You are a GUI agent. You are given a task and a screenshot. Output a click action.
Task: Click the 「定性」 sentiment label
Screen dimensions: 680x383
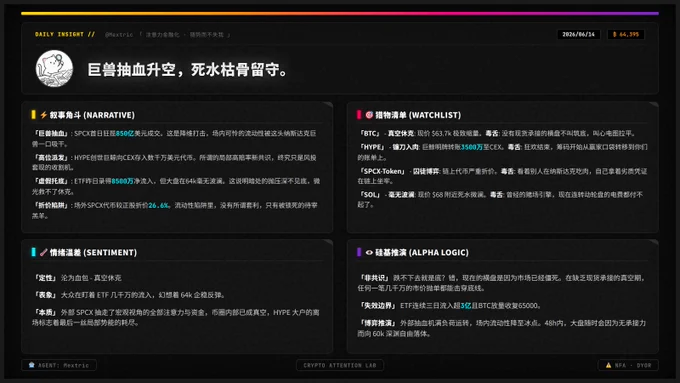tap(45, 278)
